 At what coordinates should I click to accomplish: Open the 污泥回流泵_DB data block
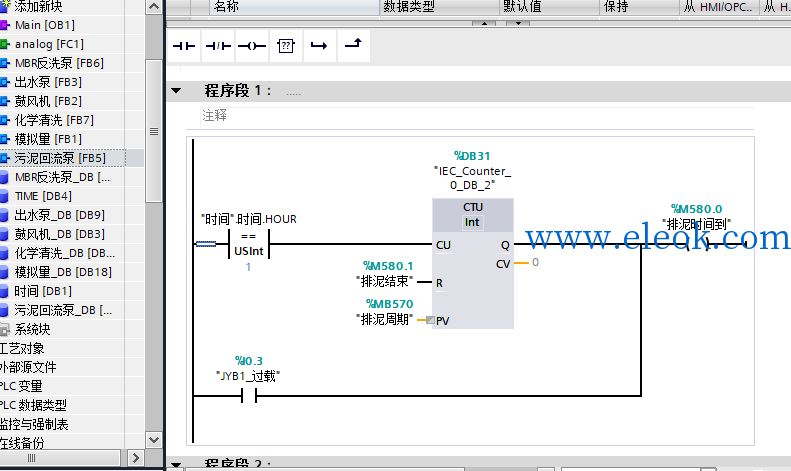pos(63,310)
